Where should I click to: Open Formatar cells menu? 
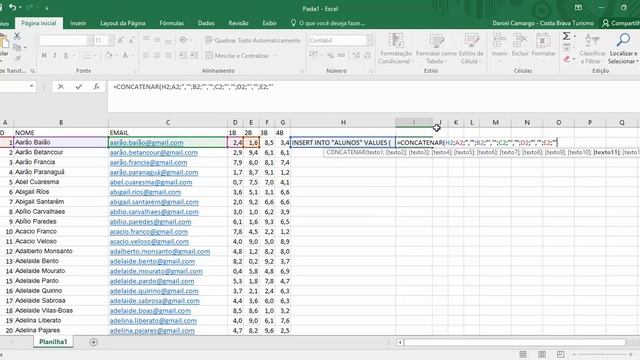click(x=543, y=46)
